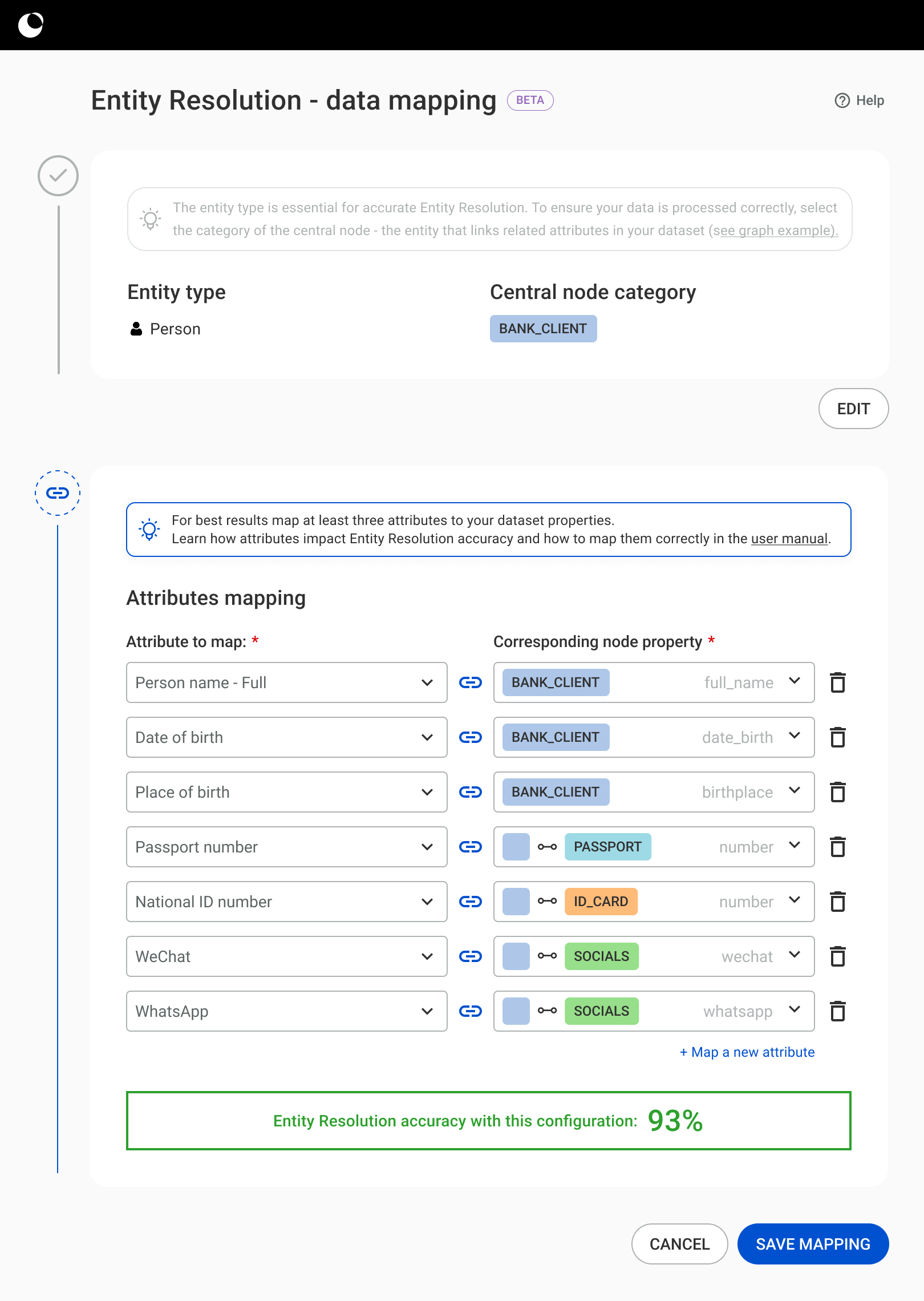Image resolution: width=924 pixels, height=1301 pixels.
Task: Click the 93% accuracy value
Action: coord(675,1121)
